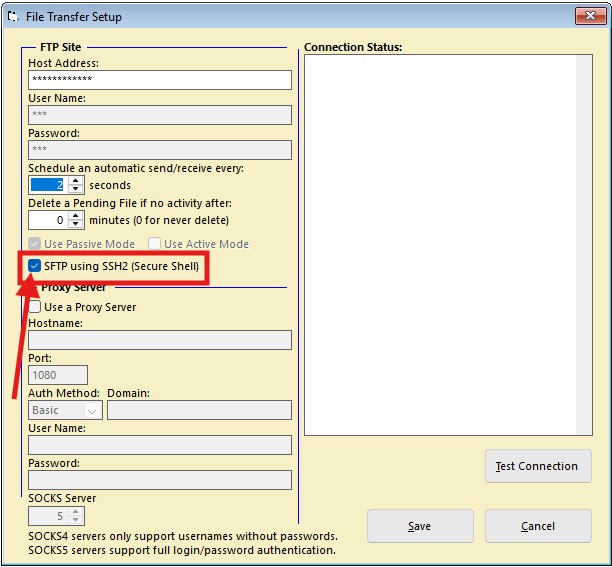
Task: Click the 'Host Address:' label text
Action: coord(64,63)
